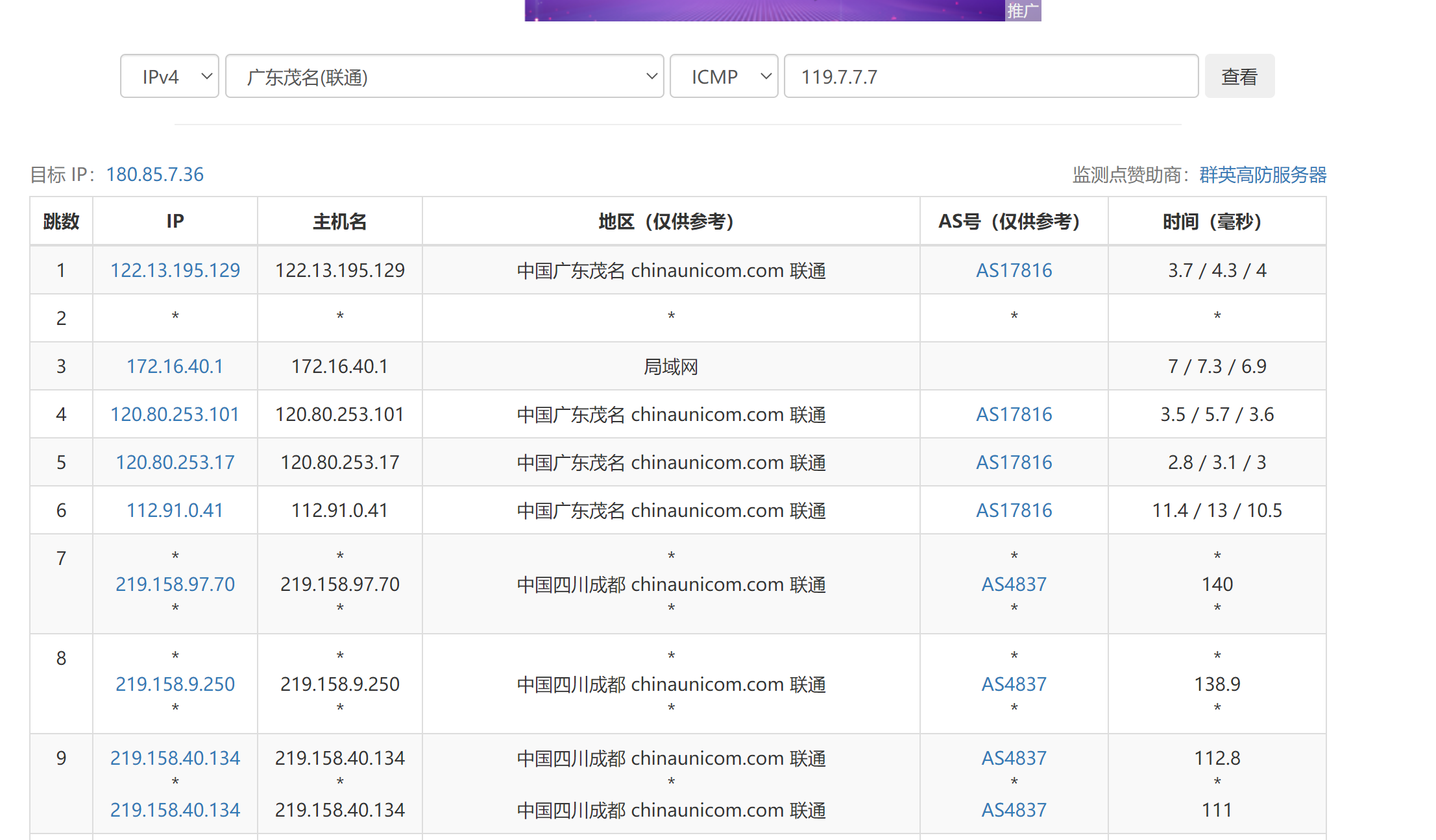Open the sponsor link 群英高防服务器
Screen dimensions: 1436x840
[1263, 174]
